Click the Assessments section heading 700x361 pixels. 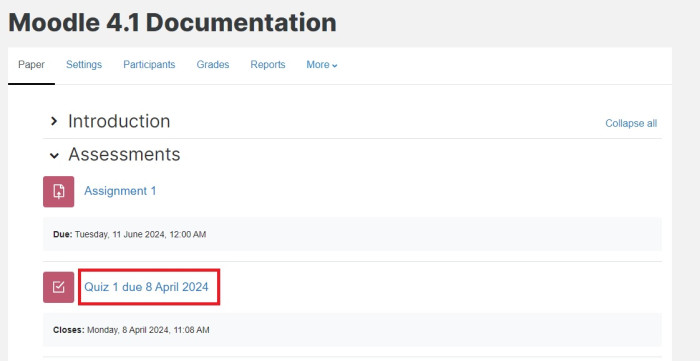(124, 154)
